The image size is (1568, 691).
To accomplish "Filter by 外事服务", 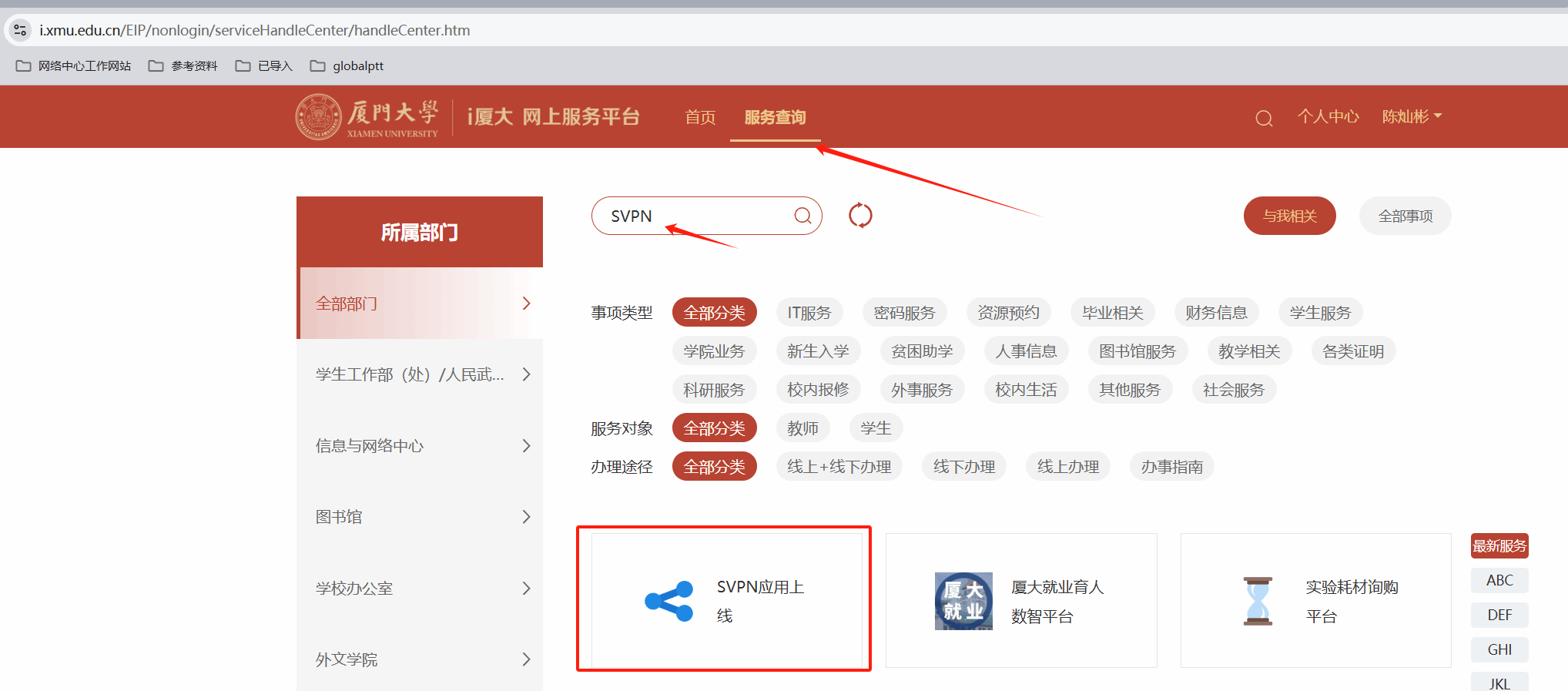I will pos(923,390).
